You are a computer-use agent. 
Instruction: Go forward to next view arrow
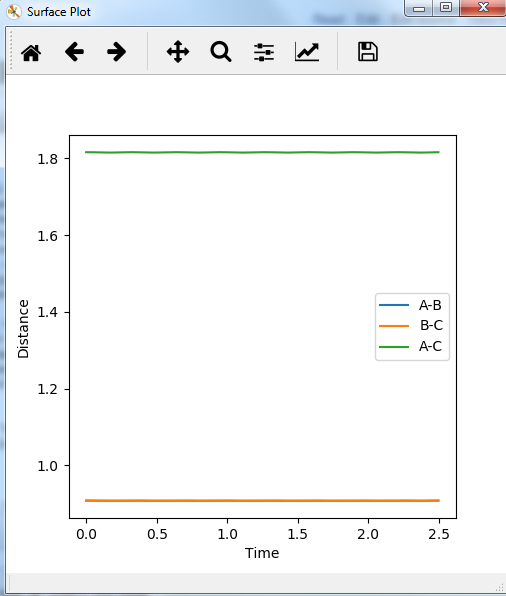click(116, 52)
